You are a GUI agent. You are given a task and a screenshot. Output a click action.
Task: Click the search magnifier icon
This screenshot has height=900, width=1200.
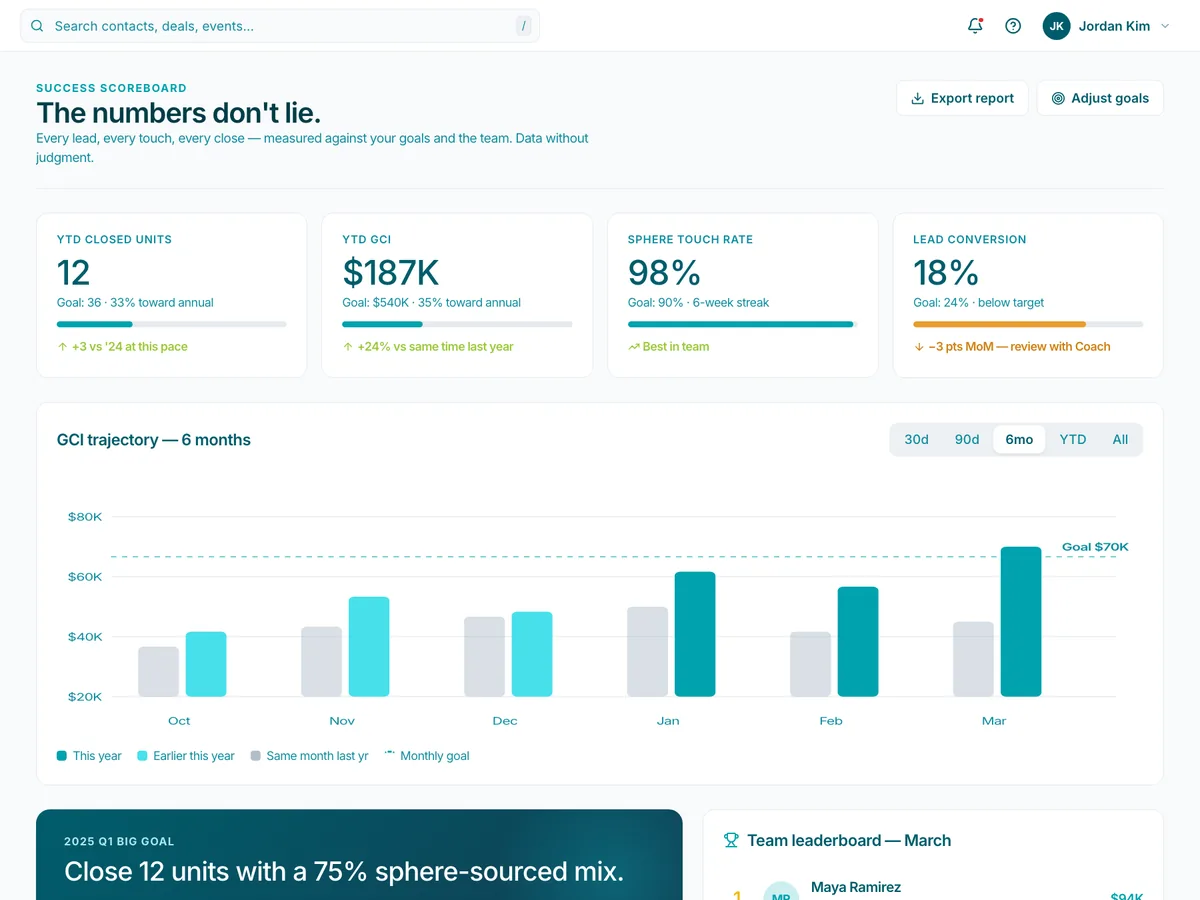click(37, 26)
